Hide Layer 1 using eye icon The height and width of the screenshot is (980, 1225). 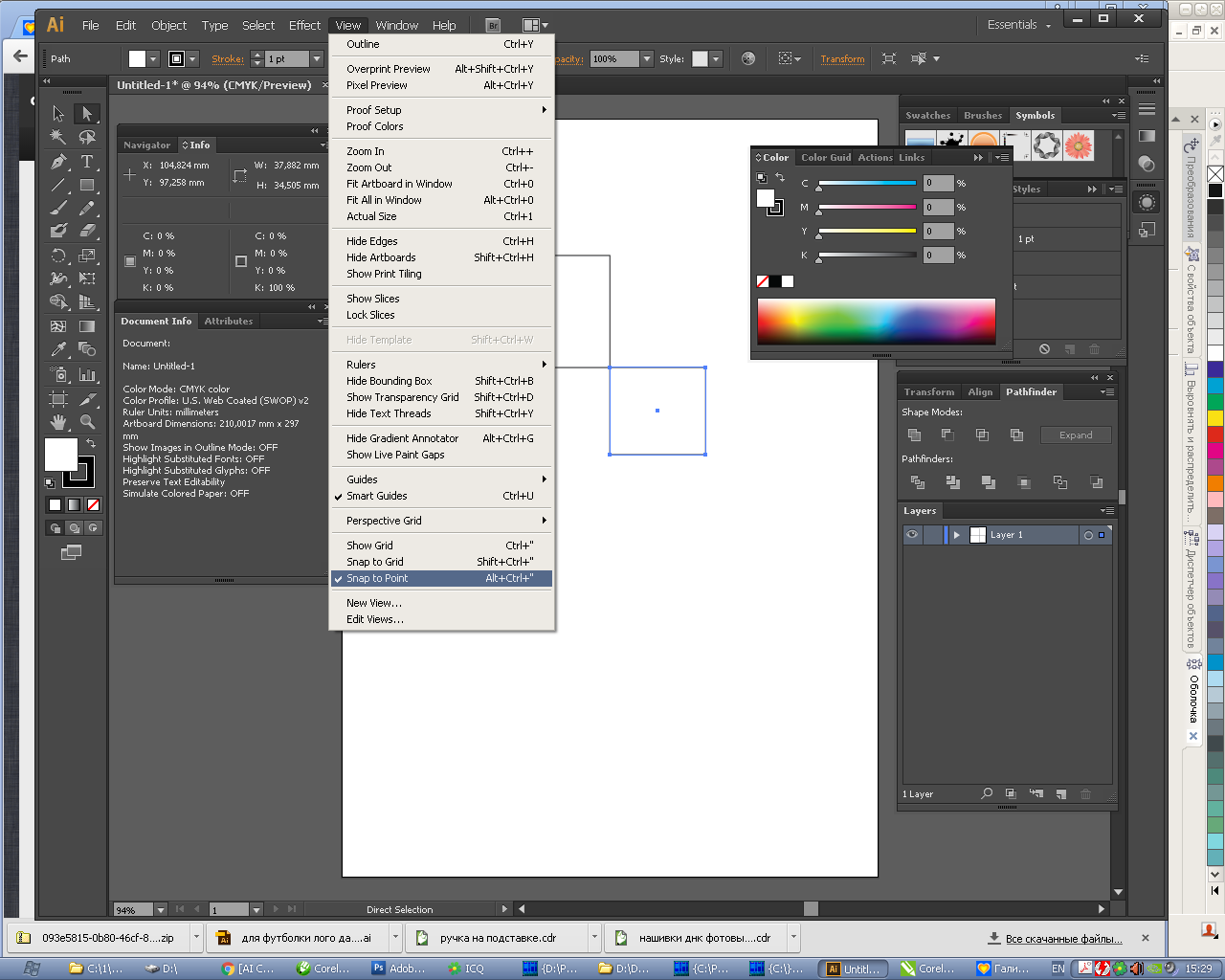[912, 535]
